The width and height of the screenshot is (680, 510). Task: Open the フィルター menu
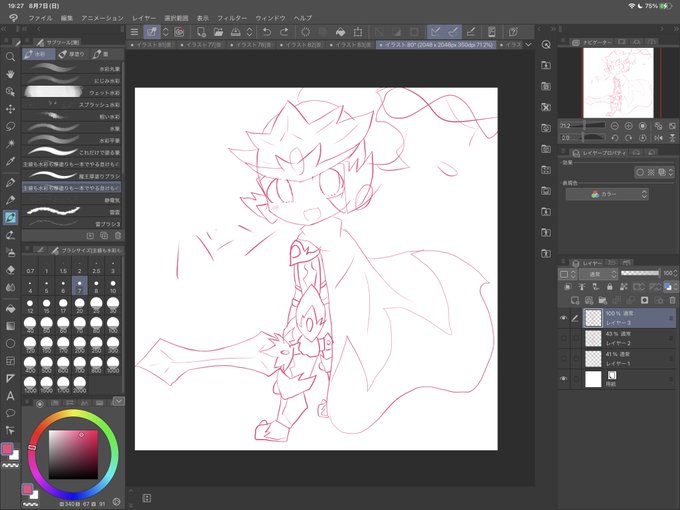click(232, 18)
